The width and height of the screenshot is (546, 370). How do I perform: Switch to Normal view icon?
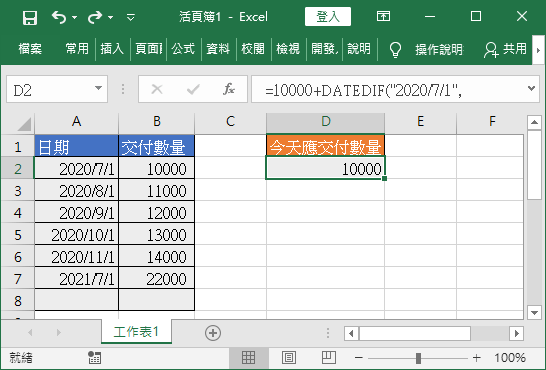tap(248, 357)
